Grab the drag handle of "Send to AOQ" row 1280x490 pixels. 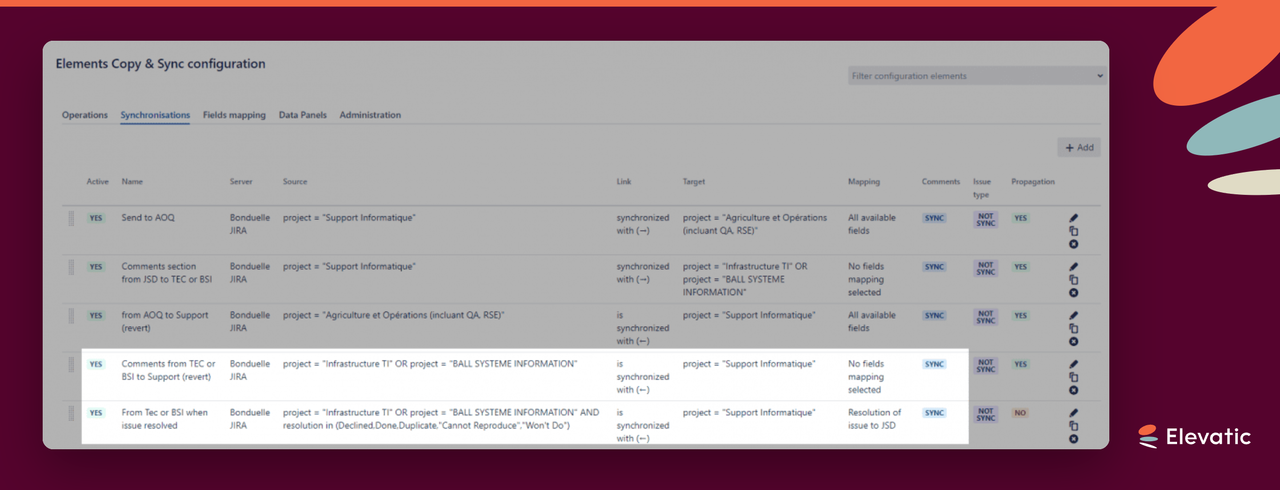[x=71, y=218]
